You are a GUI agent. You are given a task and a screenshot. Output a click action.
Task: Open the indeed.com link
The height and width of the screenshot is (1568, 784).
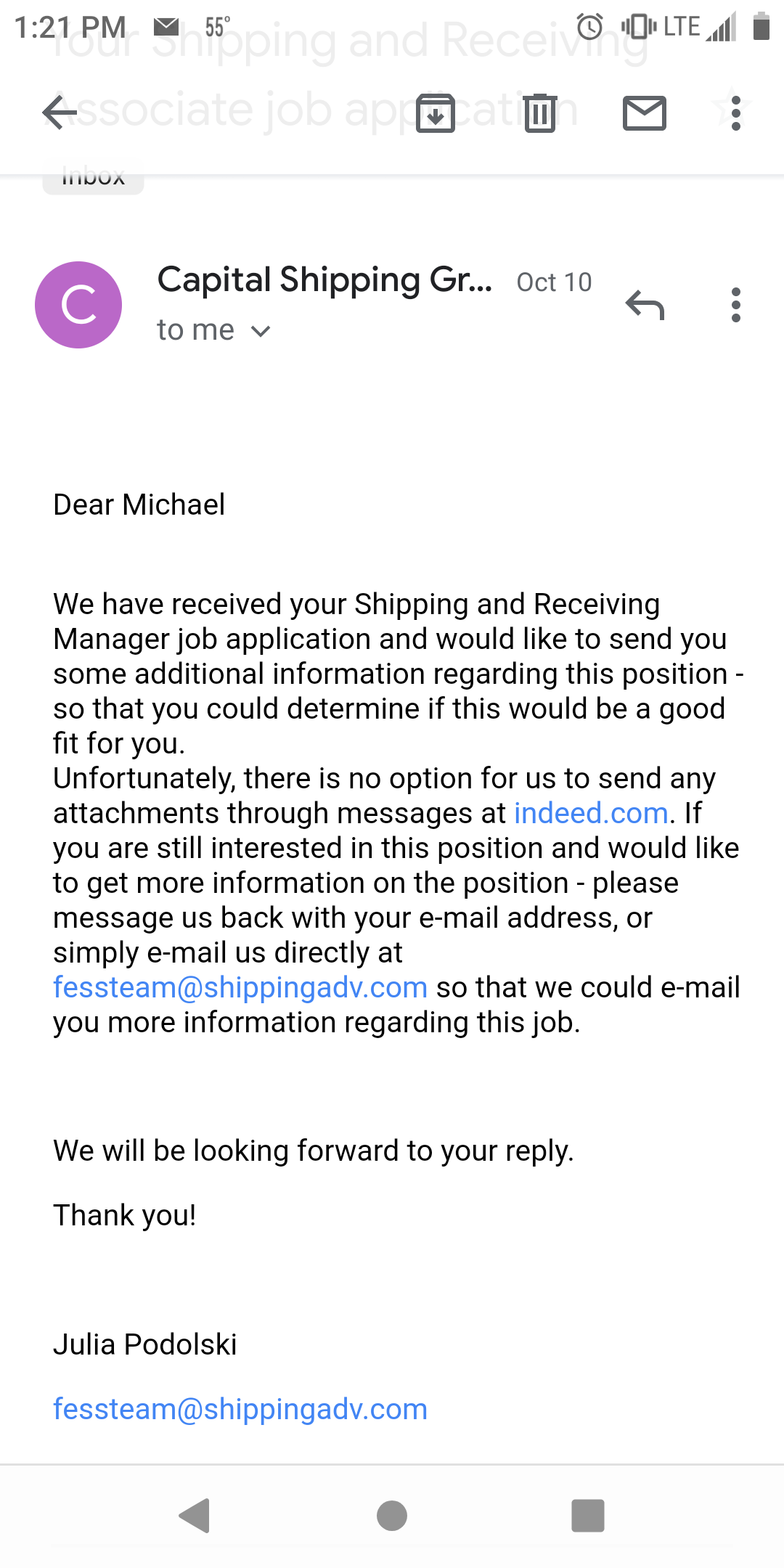[591, 813]
